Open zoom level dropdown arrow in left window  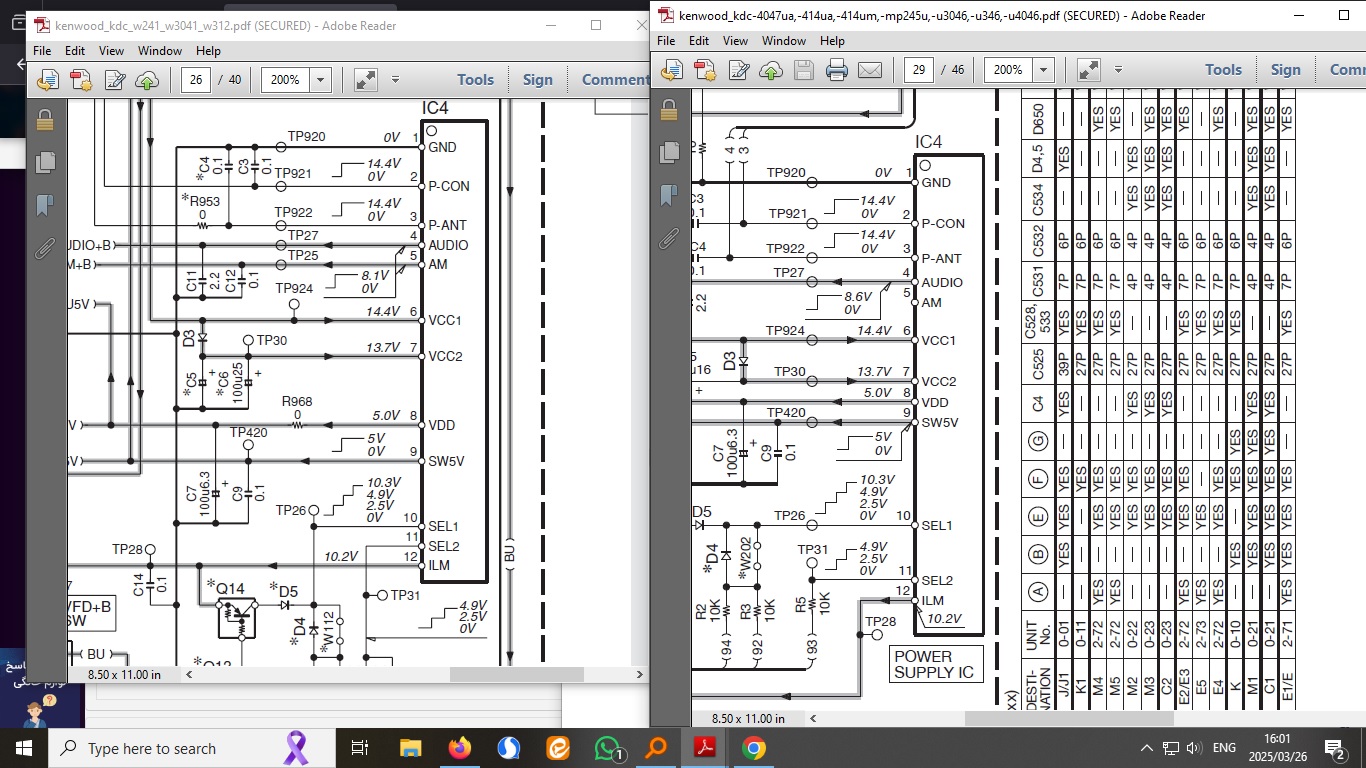(x=321, y=80)
